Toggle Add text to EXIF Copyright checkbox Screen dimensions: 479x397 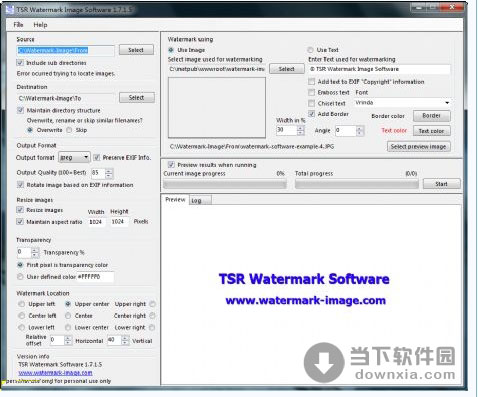311,82
